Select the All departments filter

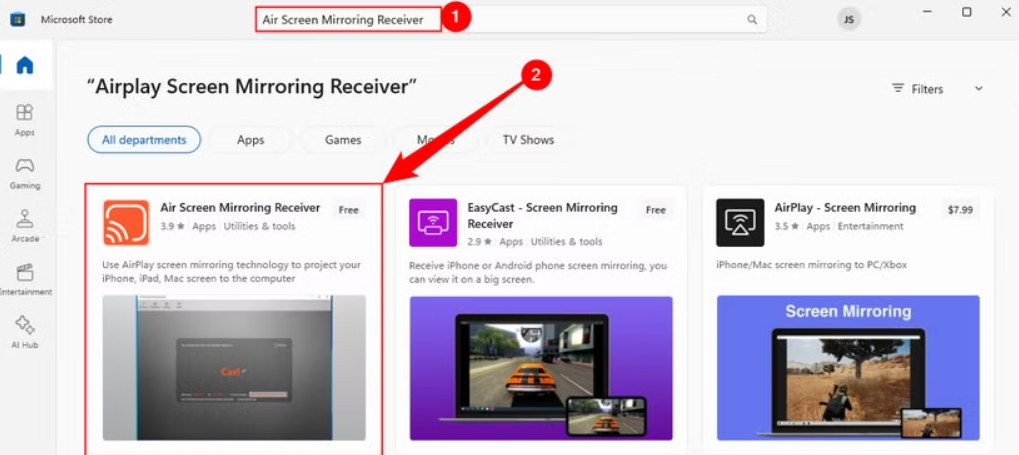click(x=144, y=140)
